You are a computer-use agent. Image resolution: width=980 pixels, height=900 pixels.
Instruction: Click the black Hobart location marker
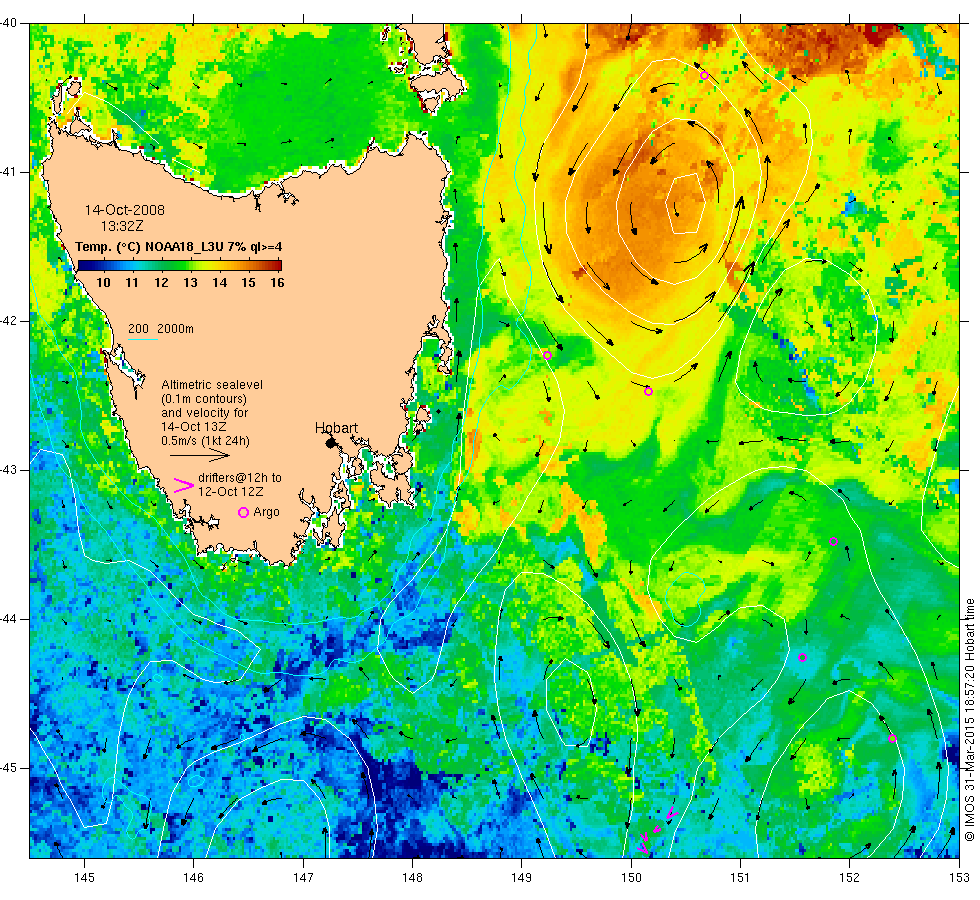[331, 443]
